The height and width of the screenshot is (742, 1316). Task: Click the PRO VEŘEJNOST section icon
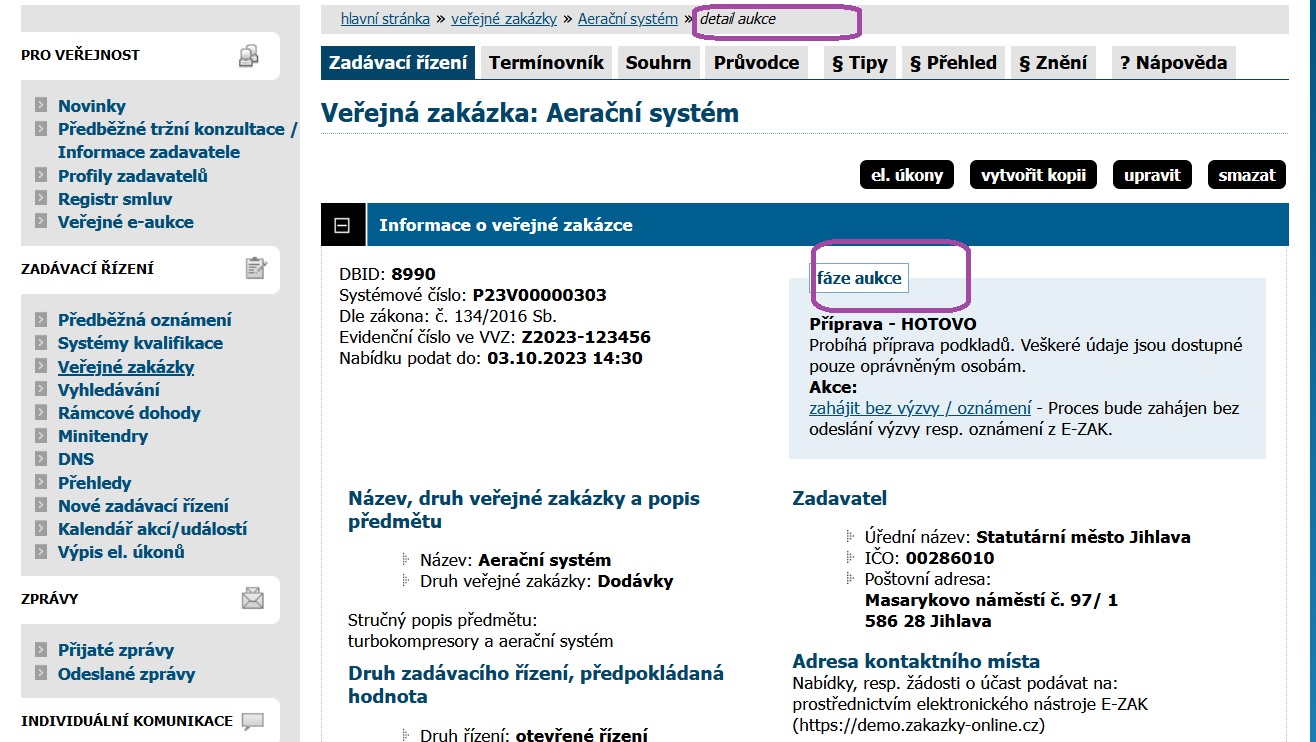(249, 56)
